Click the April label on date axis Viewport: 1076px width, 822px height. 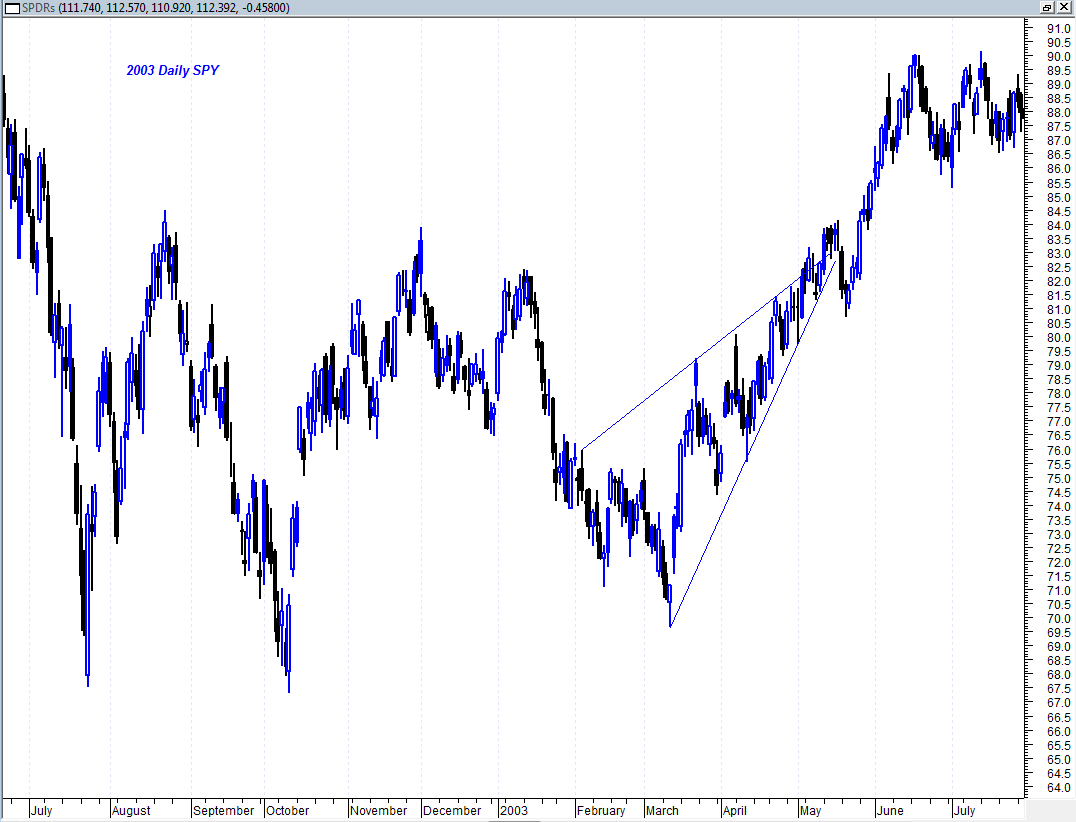pos(734,810)
